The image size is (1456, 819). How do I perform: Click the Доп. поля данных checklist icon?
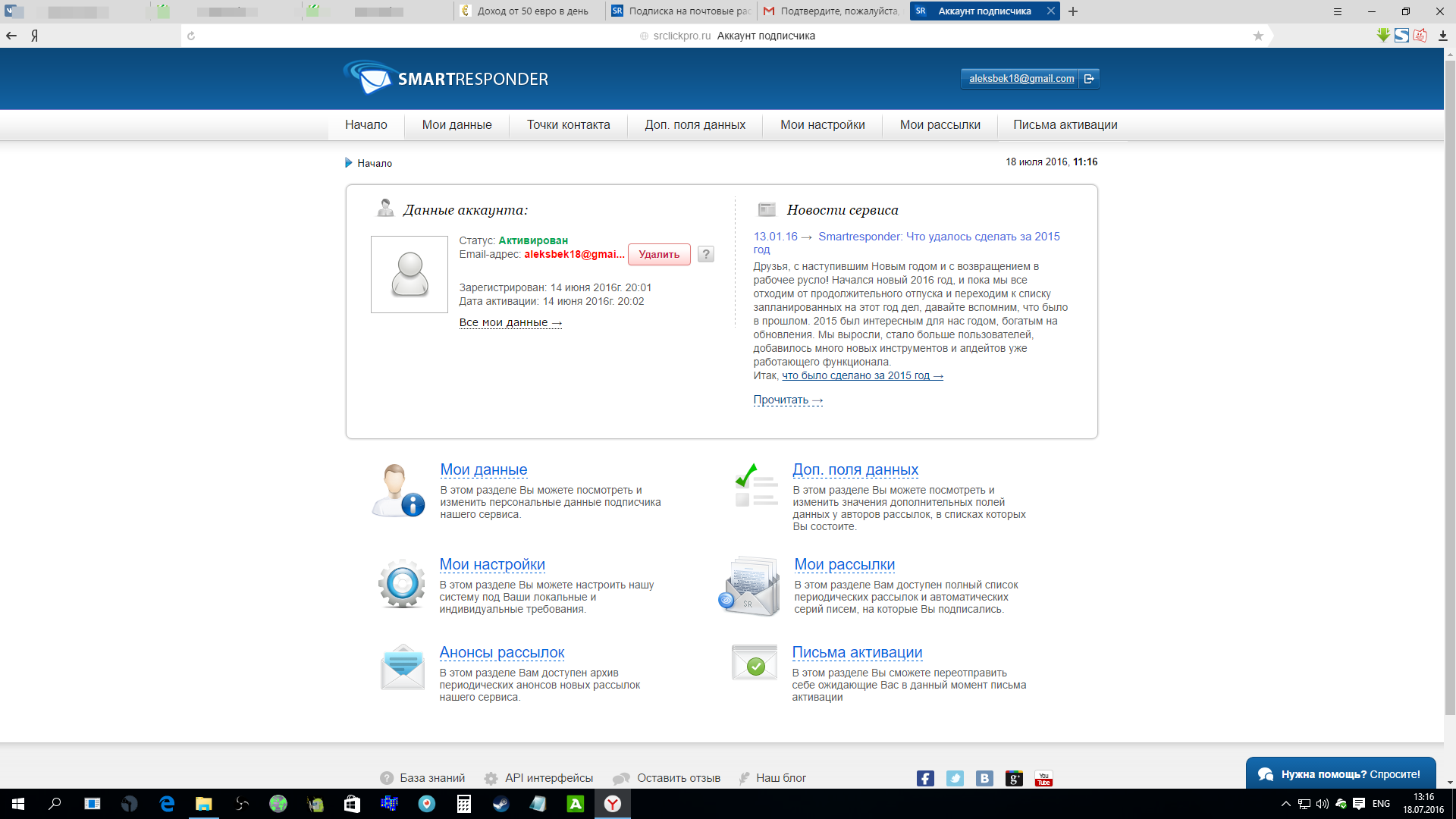(x=756, y=485)
